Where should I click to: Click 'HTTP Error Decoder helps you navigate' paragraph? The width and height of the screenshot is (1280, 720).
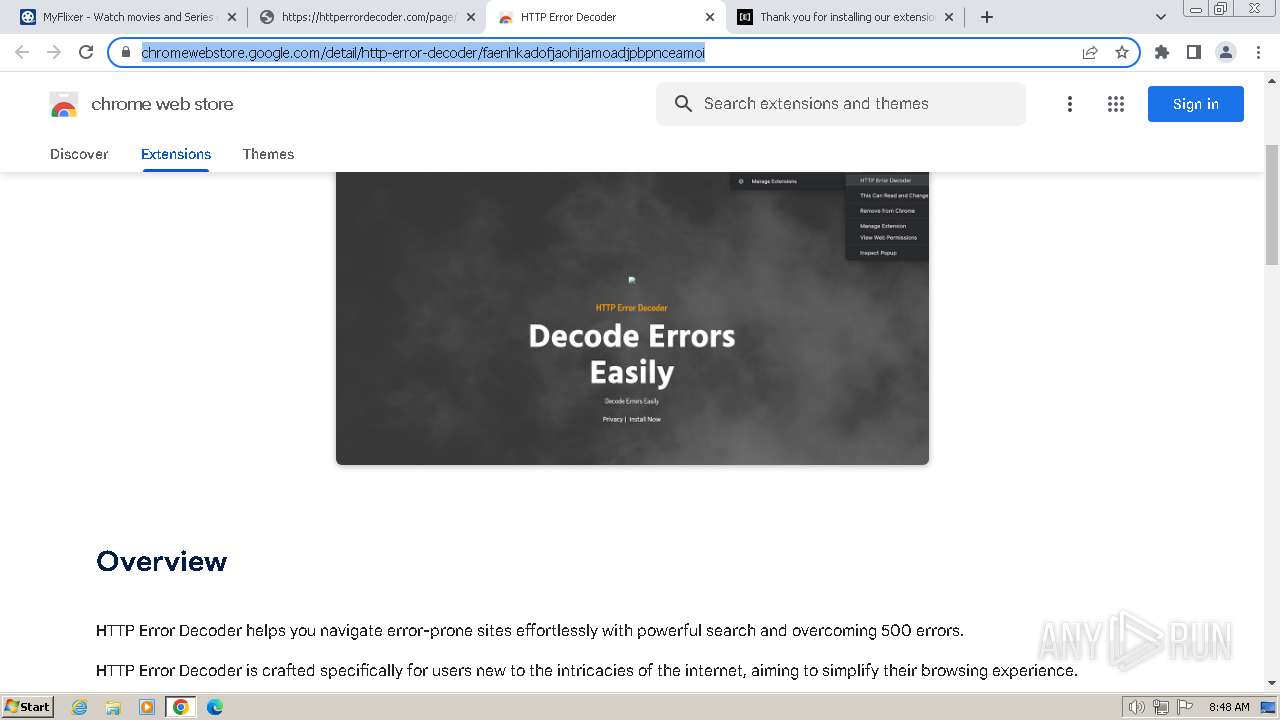click(x=530, y=631)
